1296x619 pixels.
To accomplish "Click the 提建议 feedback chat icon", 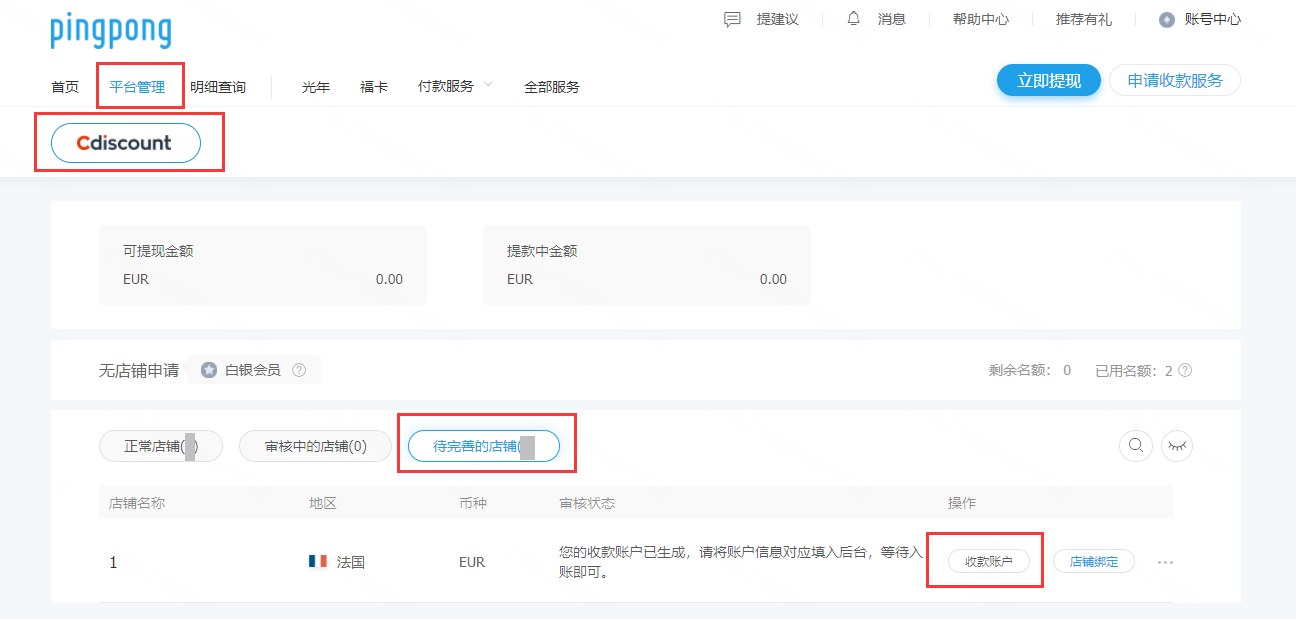I will pos(733,19).
